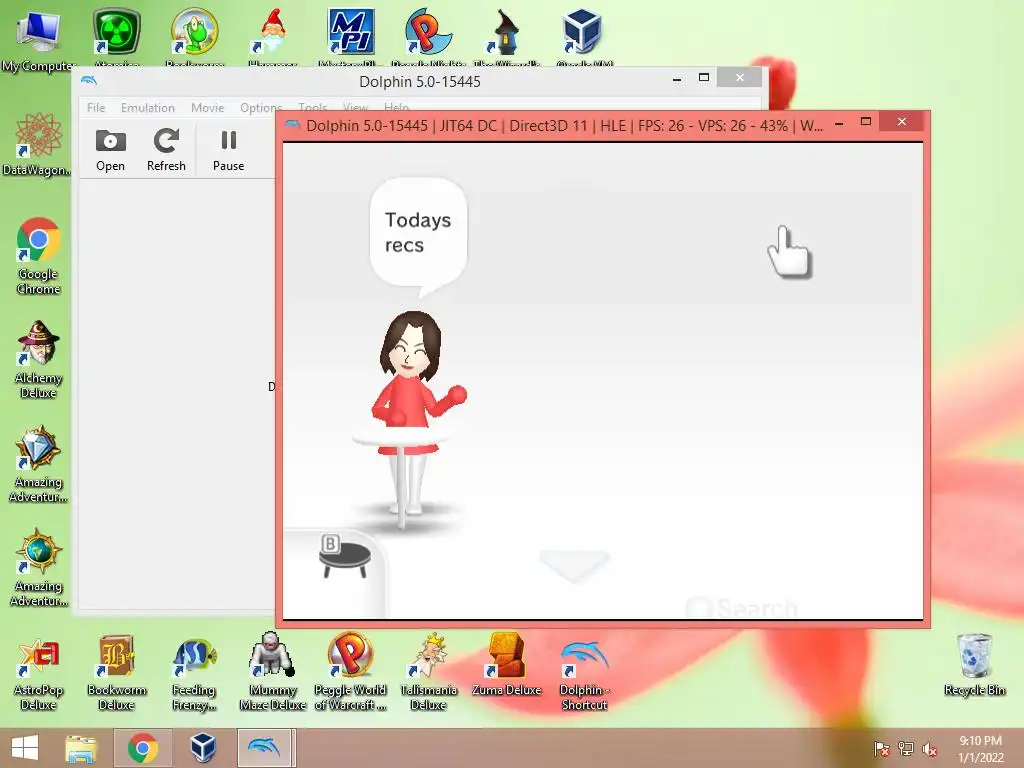Viewport: 1024px width, 768px height.
Task: Open the Tools menu in Dolphin
Action: pos(312,106)
